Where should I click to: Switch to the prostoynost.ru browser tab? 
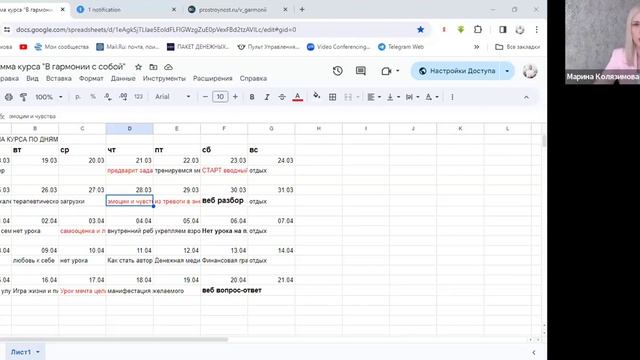click(238, 9)
